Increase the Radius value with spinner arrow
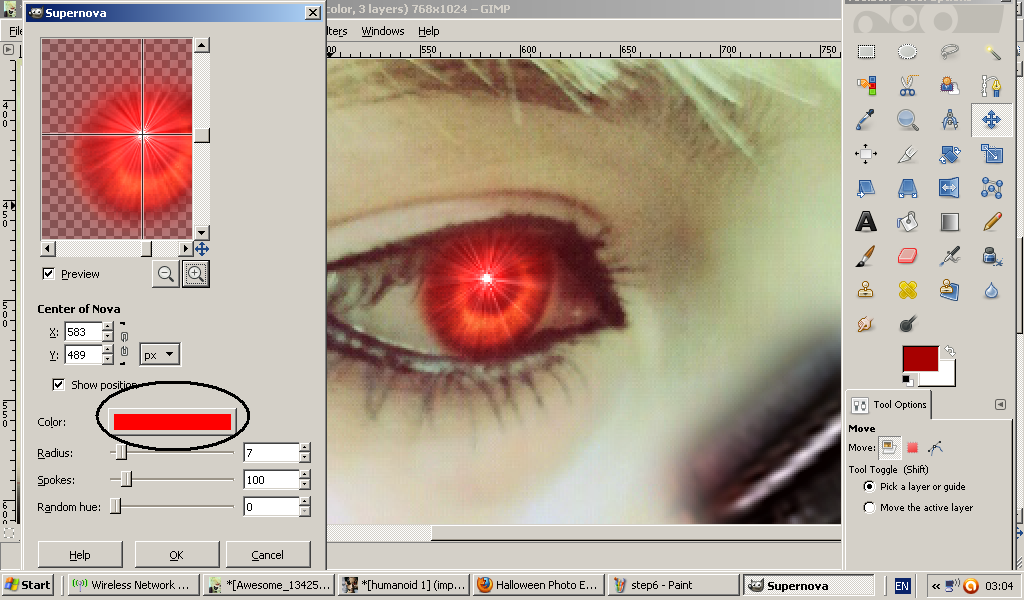 point(305,448)
